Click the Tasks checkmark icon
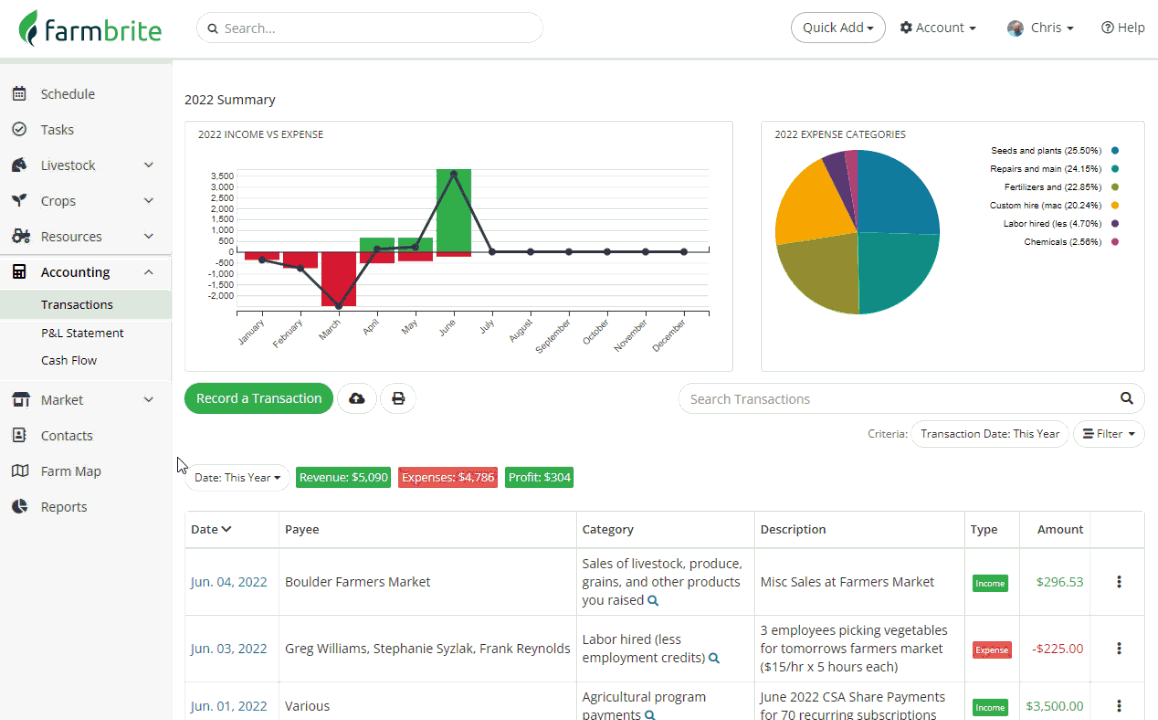Screen dimensions: 1158x720 pos(20,129)
